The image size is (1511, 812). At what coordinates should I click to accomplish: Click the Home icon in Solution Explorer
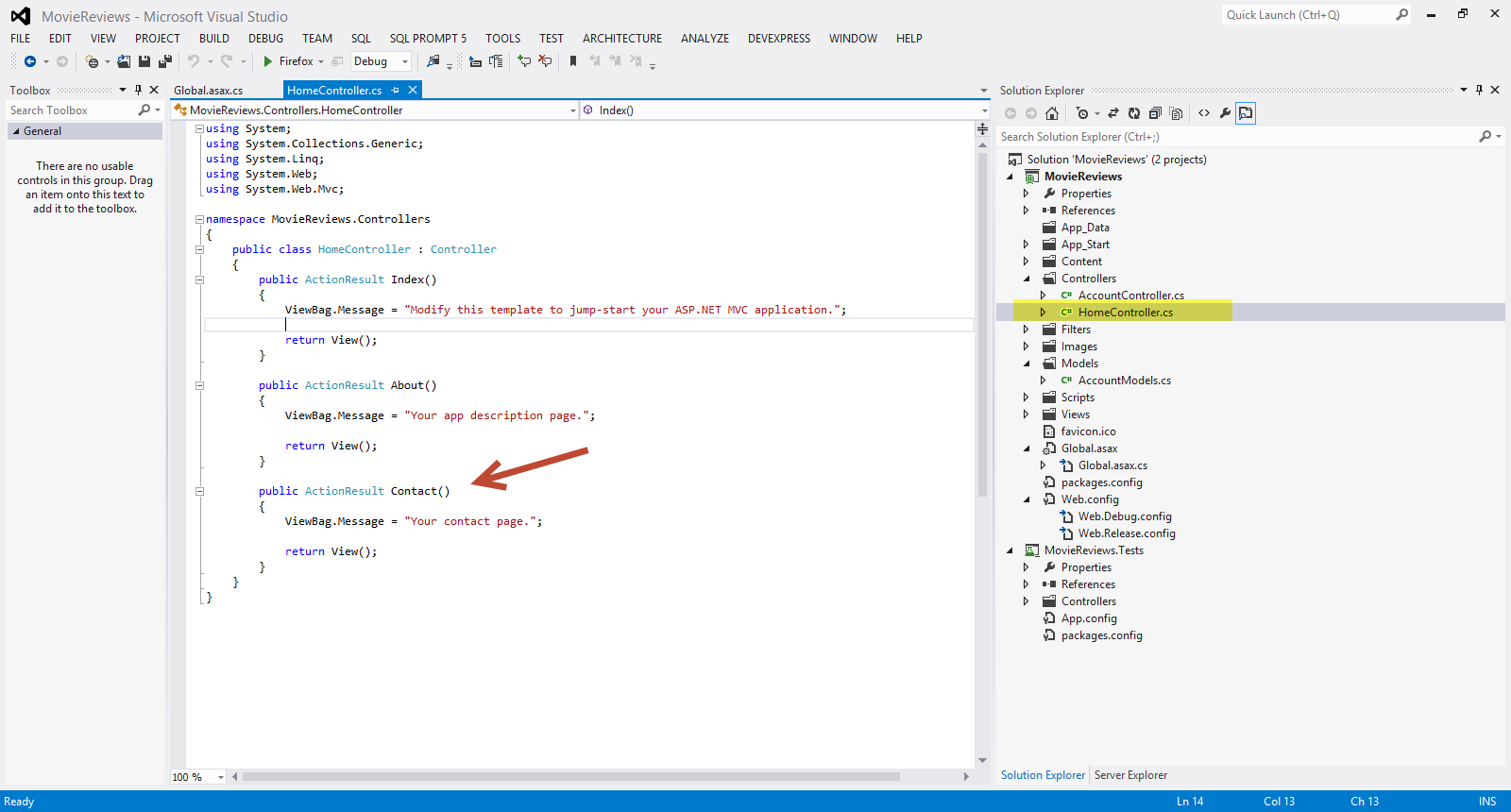coord(1052,113)
